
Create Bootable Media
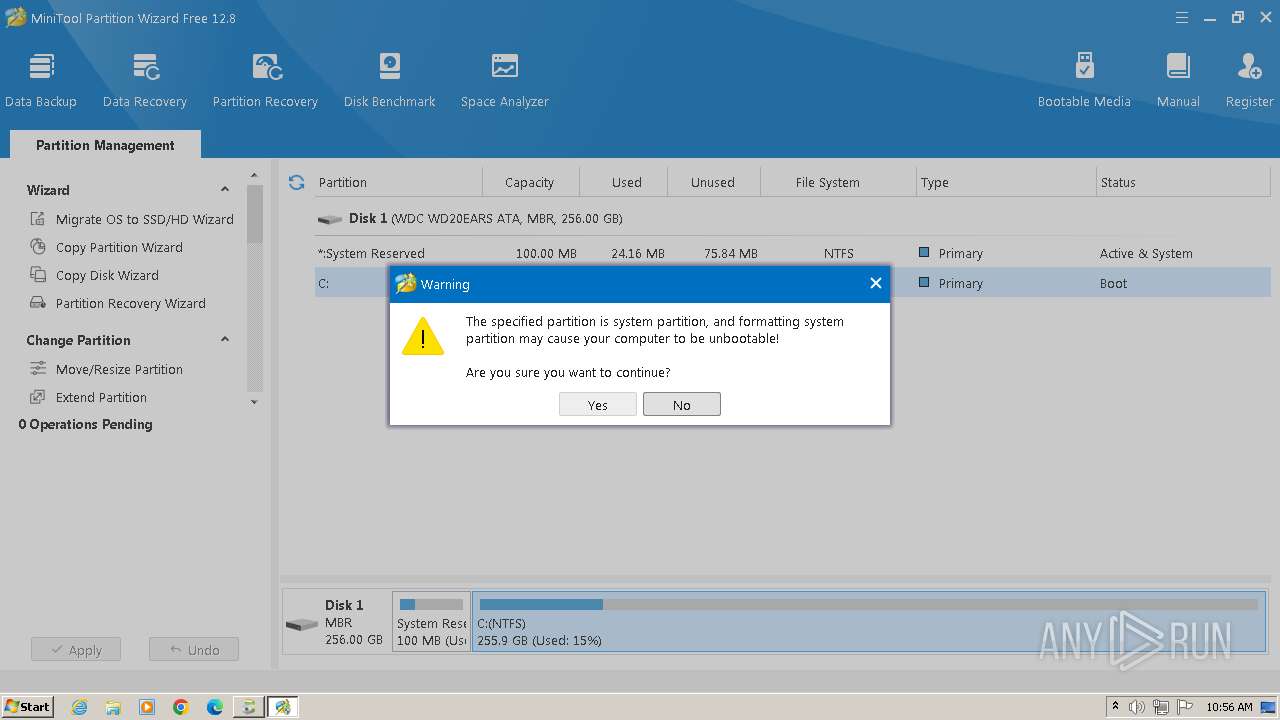pos(1084,80)
